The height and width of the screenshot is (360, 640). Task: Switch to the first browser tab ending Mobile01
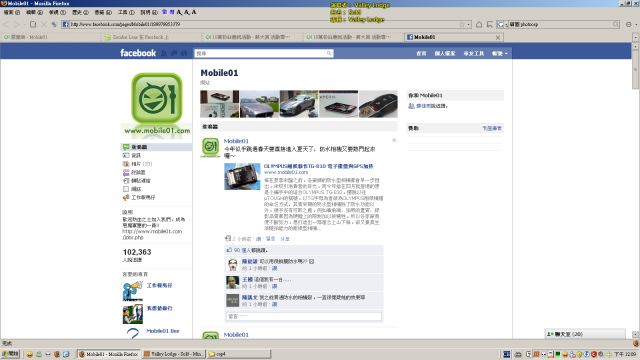coord(51,37)
